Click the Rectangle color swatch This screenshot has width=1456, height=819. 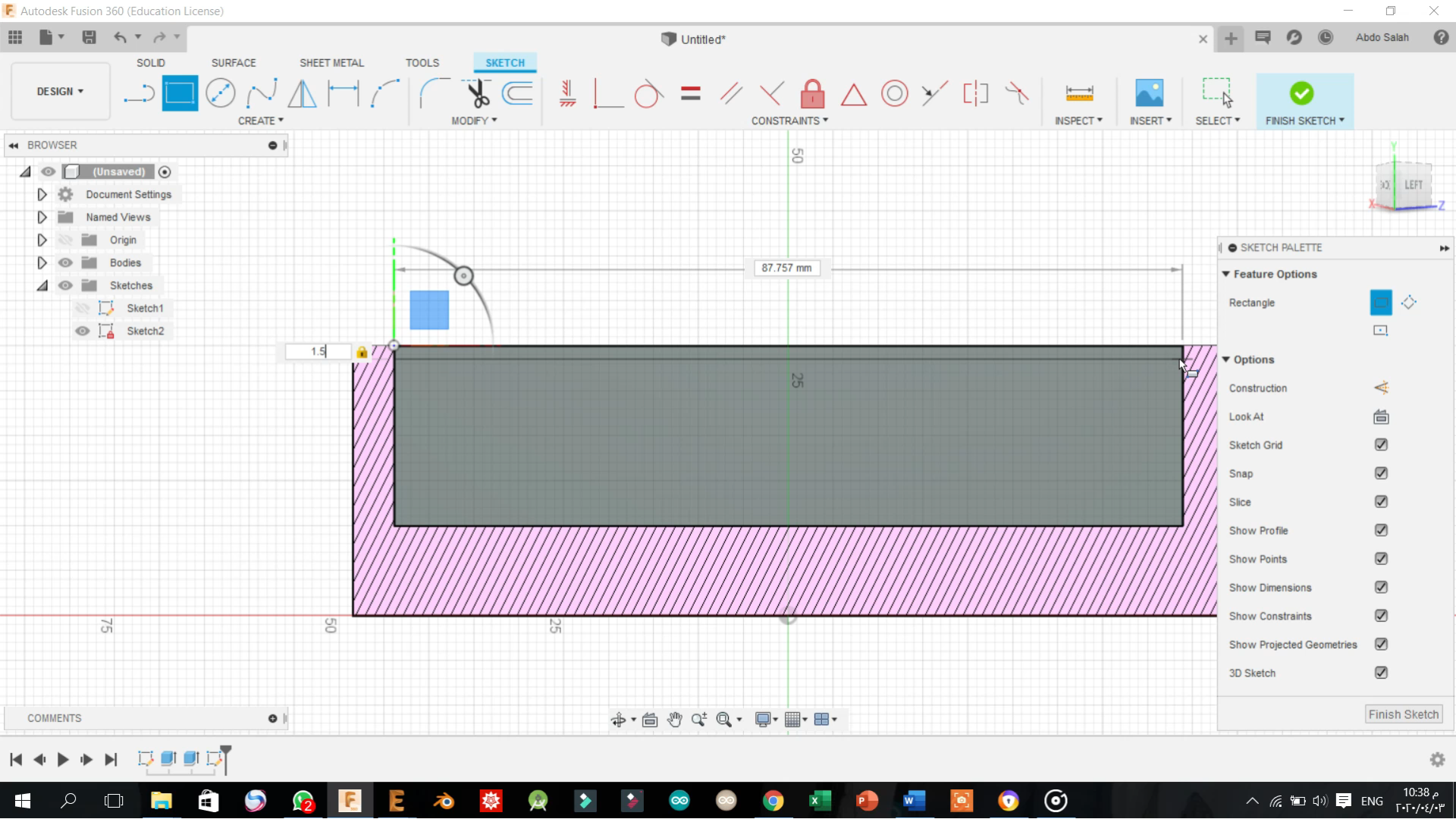point(1381,302)
